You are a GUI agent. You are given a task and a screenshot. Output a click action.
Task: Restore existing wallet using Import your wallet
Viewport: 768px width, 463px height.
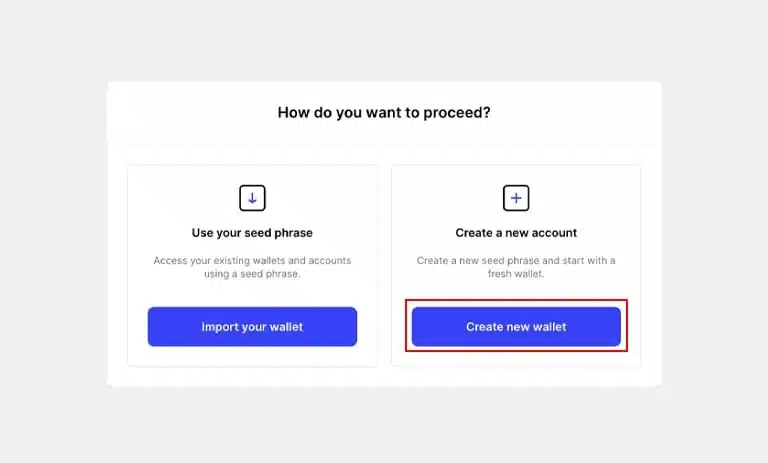[x=252, y=327]
